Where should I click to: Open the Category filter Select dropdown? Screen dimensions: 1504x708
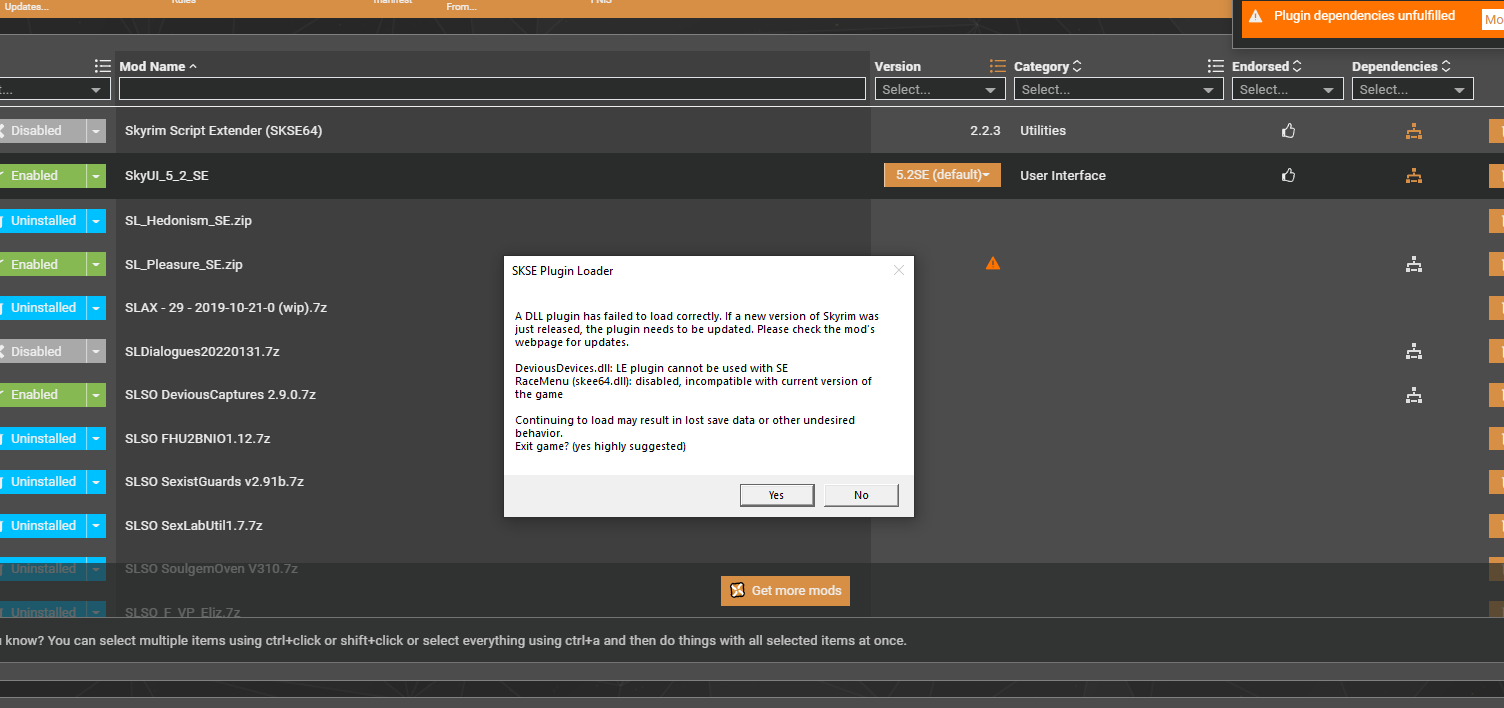1118,89
